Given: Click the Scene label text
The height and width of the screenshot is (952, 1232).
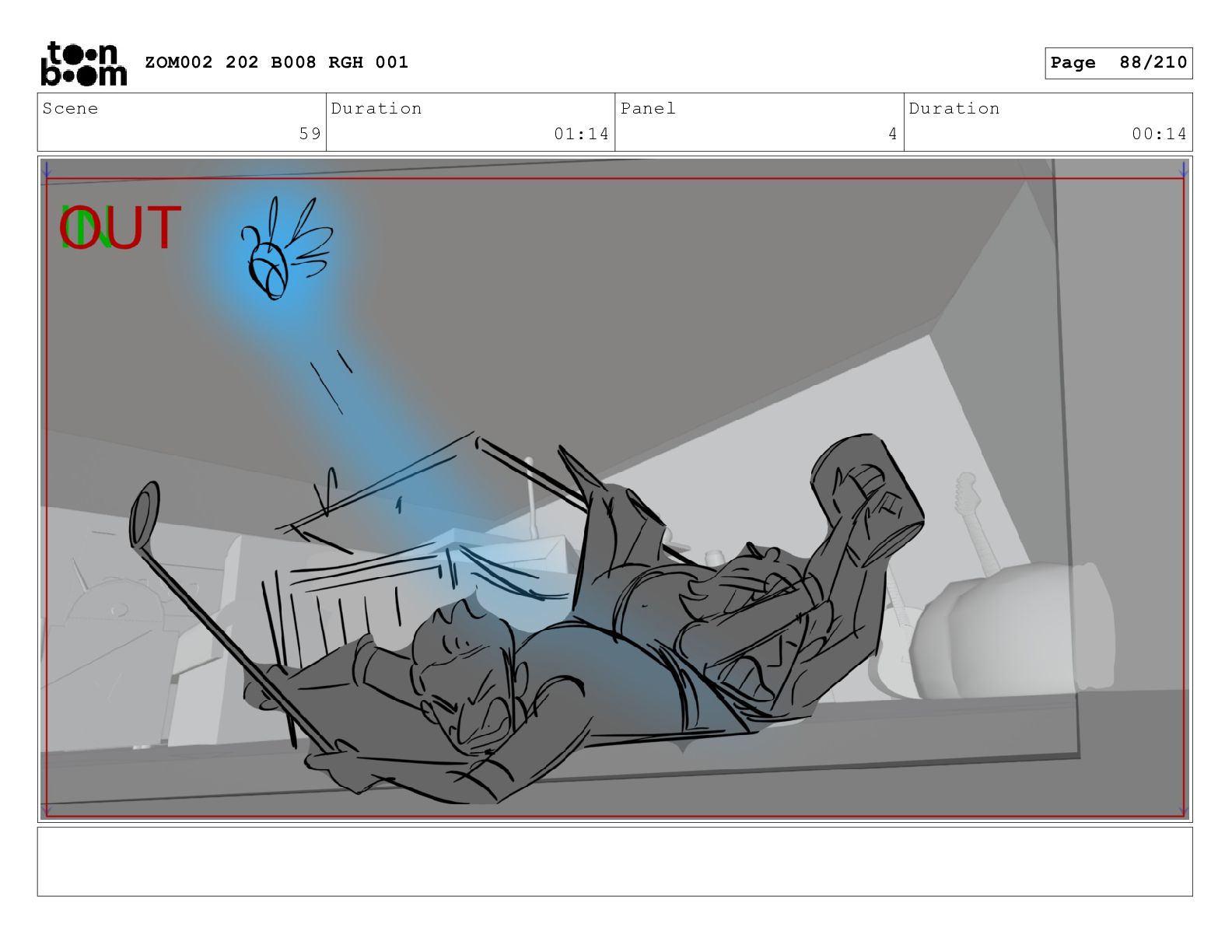Looking at the screenshot, I should 70,108.
